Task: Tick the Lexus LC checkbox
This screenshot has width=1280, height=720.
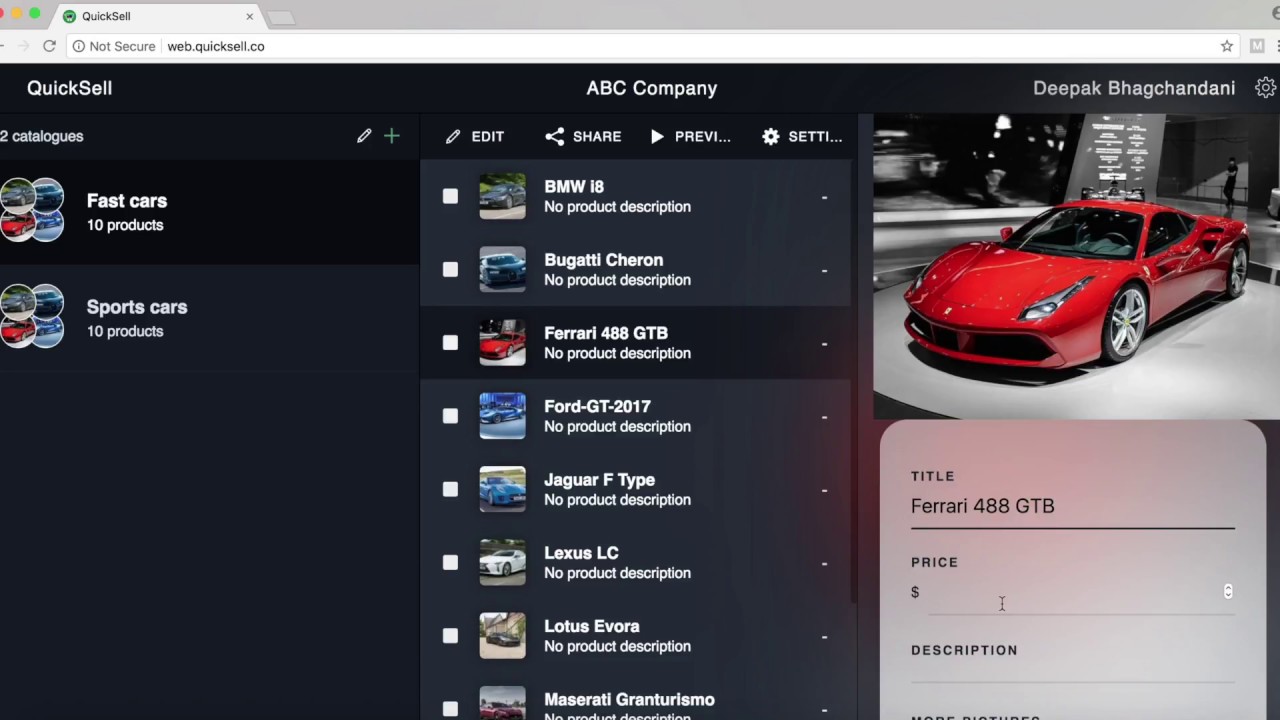Action: [450, 562]
